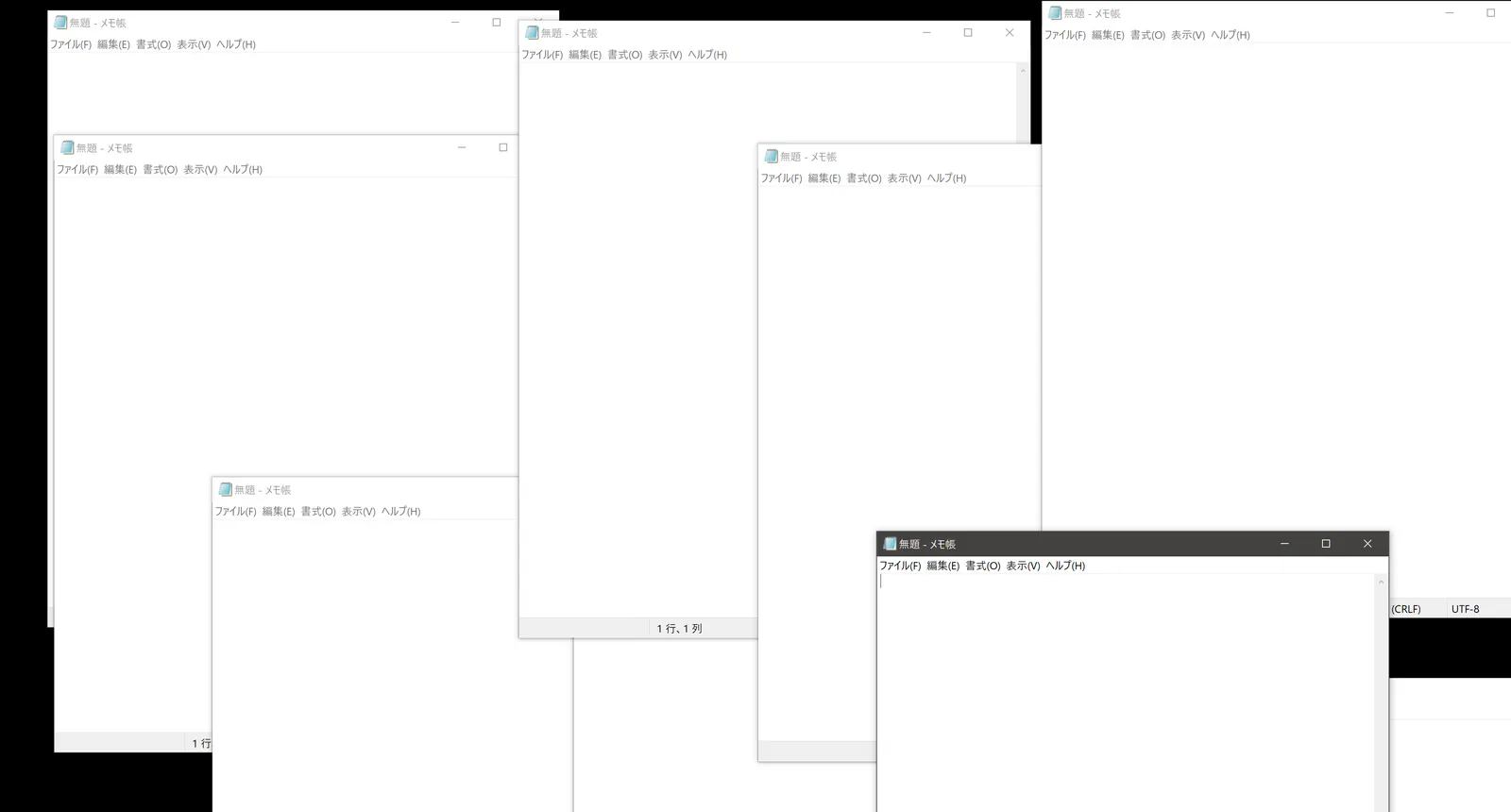Open 書式(O) menu in Notepad showing '1 行、1 列'
This screenshot has height=812, width=1511.
(624, 55)
